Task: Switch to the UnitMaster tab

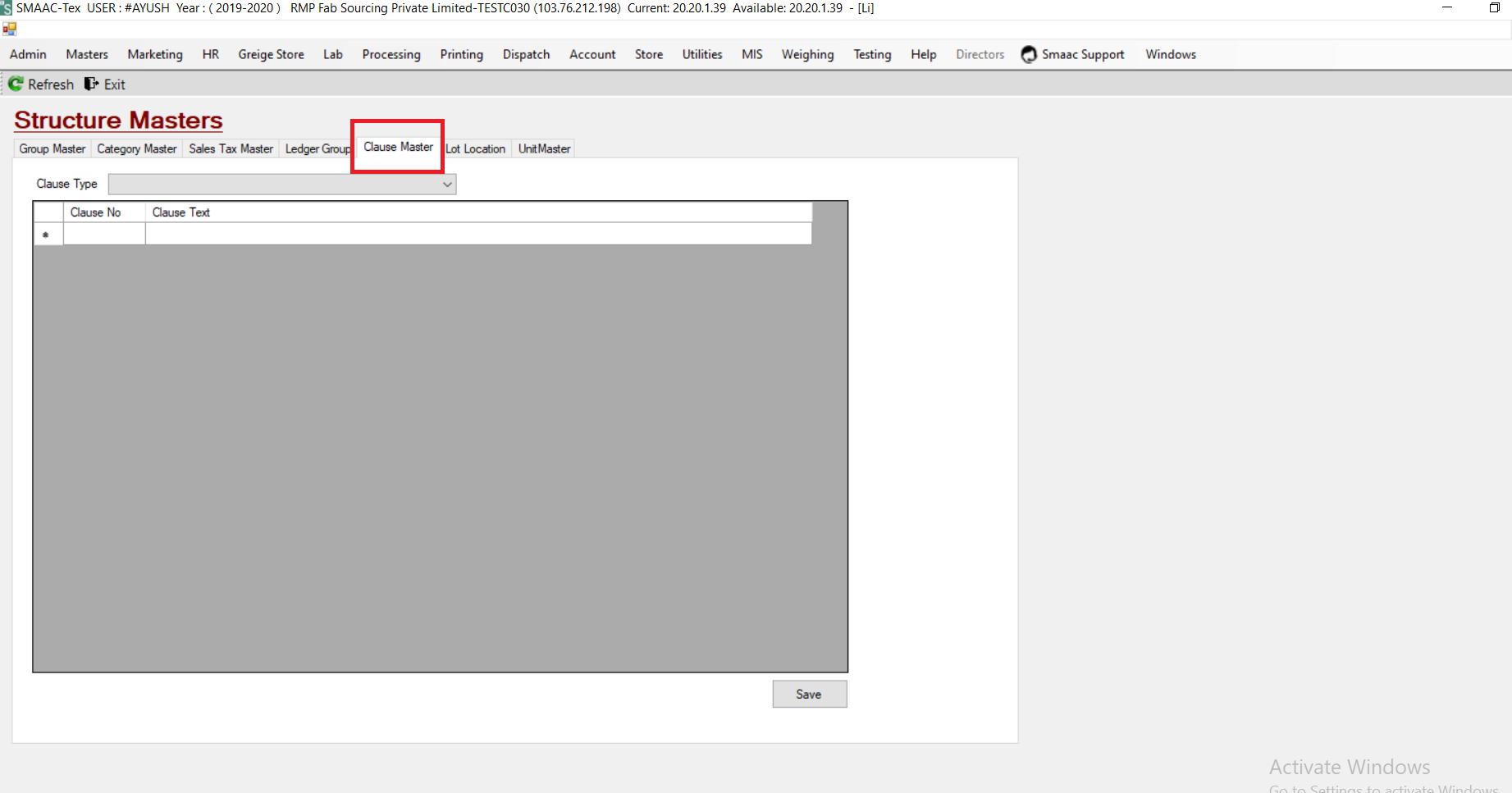Action: pos(544,148)
